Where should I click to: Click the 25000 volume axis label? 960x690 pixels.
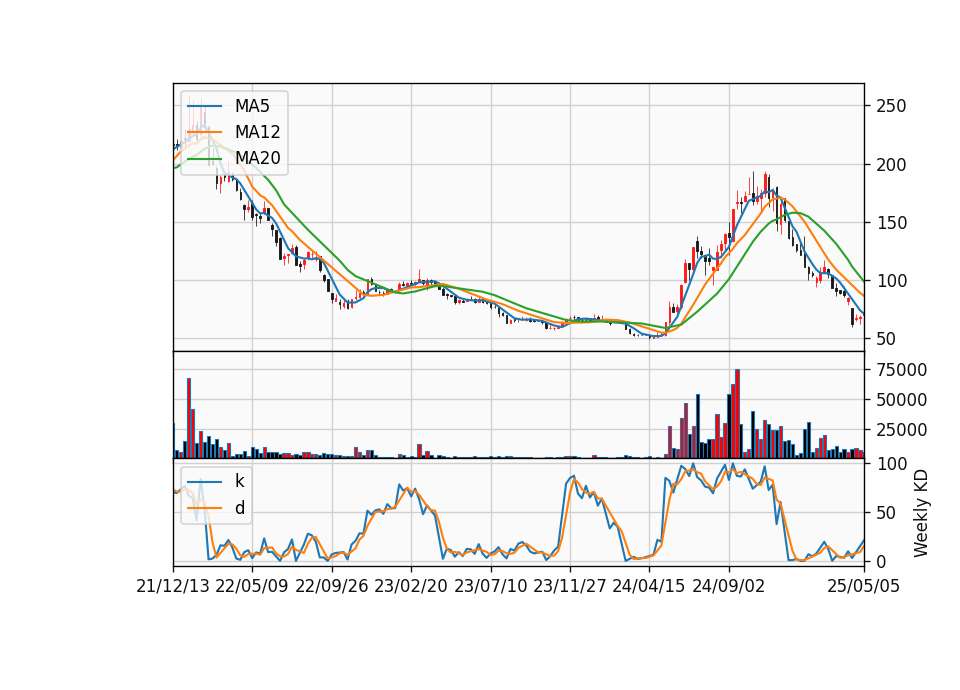pyautogui.click(x=901, y=430)
